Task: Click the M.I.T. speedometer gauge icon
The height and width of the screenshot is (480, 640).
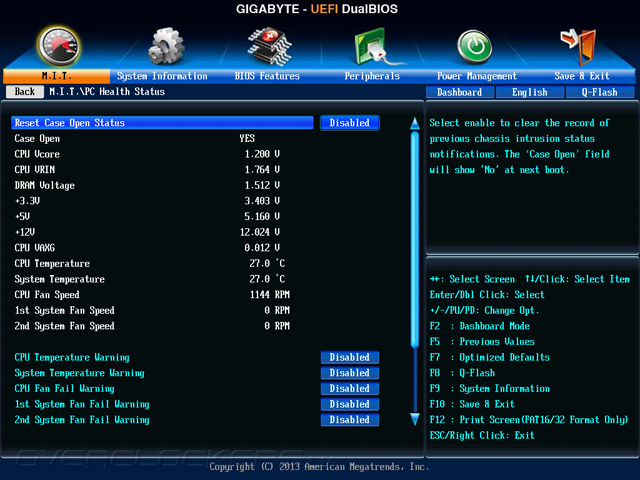Action: tap(59, 46)
